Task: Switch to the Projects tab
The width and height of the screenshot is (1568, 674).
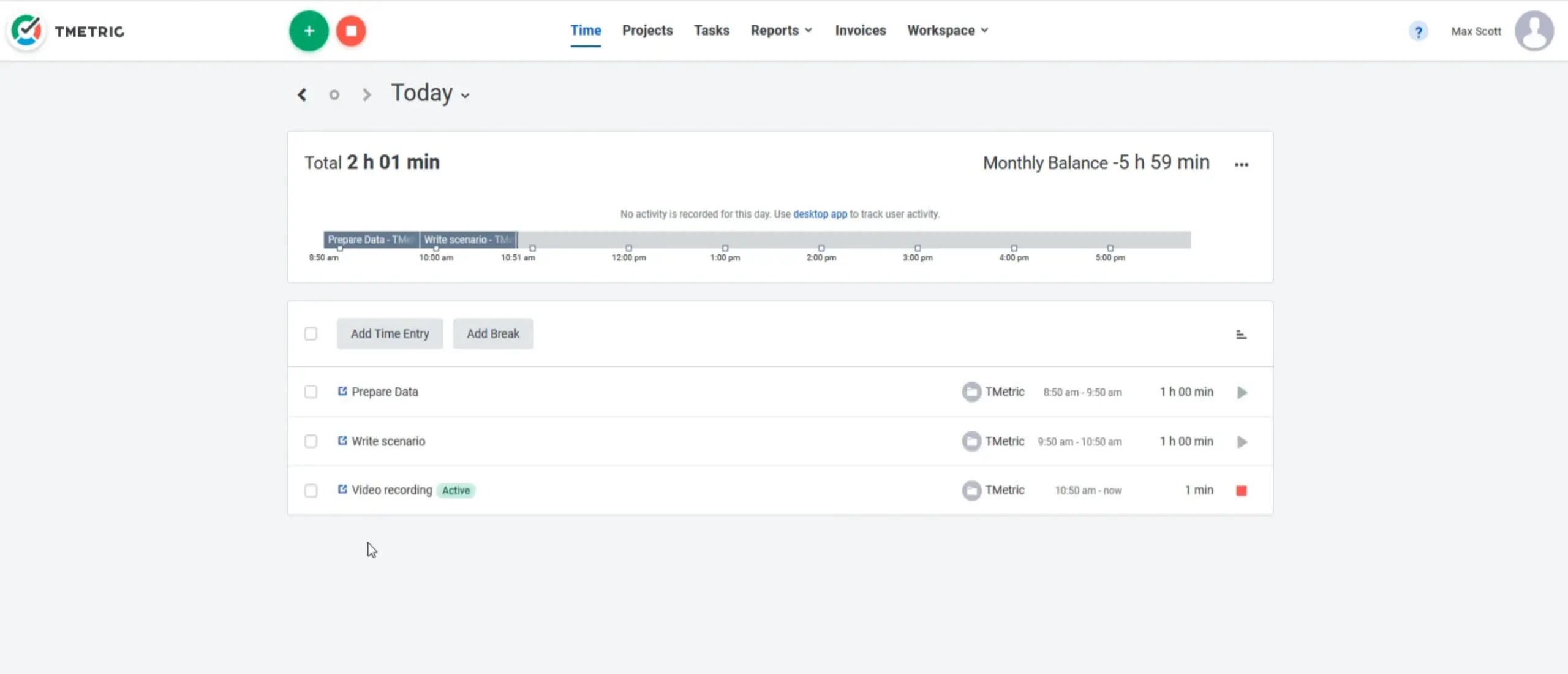Action: (x=647, y=30)
